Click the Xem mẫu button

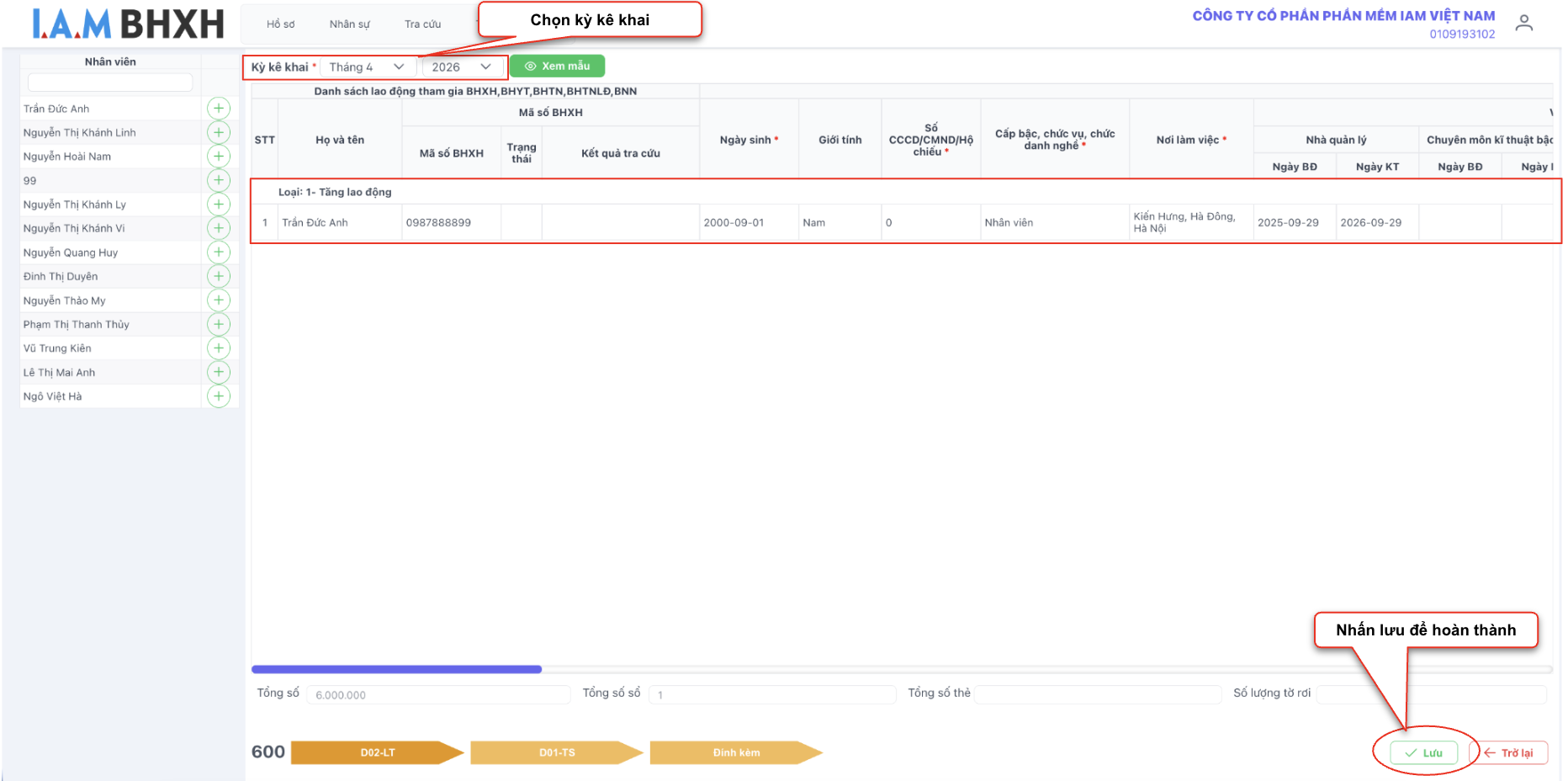[557, 66]
